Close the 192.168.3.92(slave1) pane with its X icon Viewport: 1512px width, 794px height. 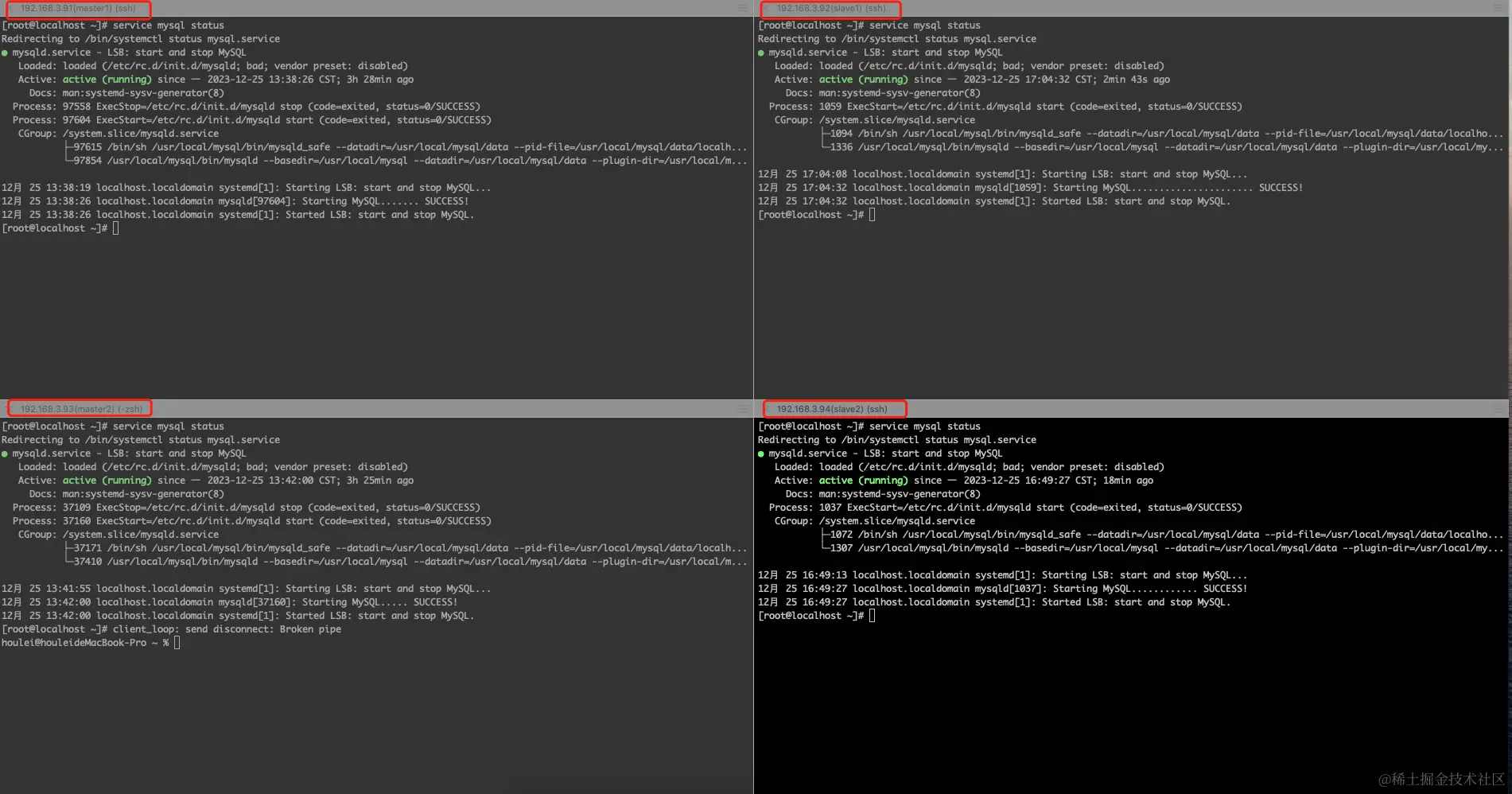[x=768, y=8]
